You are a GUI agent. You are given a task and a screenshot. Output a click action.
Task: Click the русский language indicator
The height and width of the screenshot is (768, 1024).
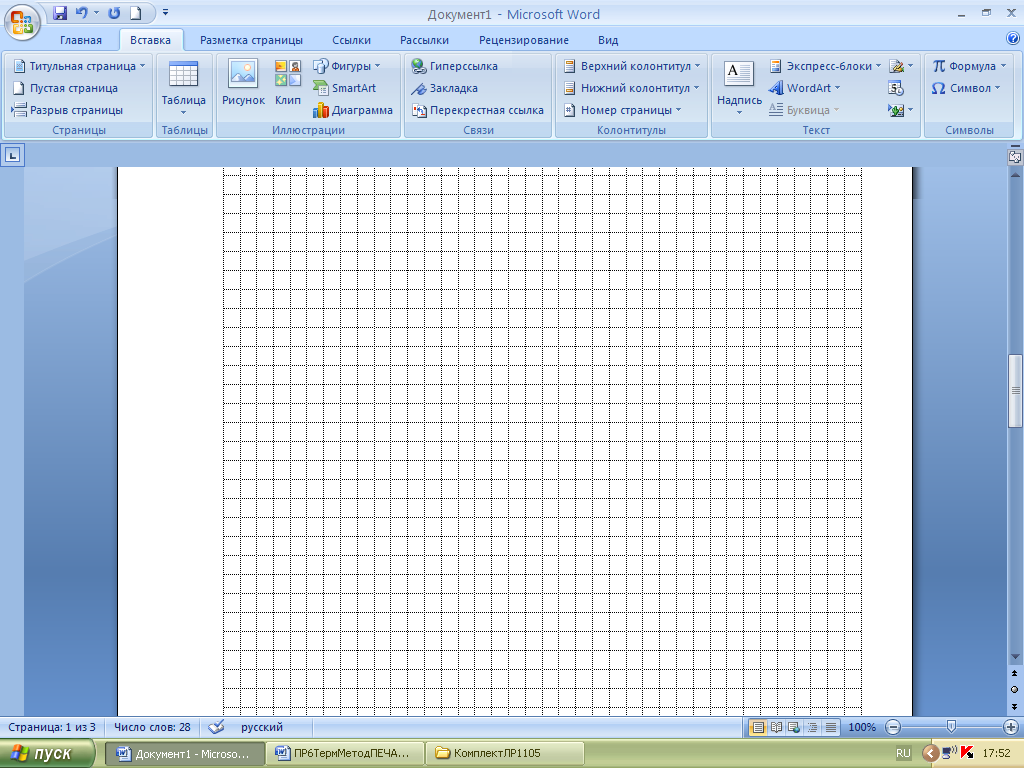click(x=262, y=727)
